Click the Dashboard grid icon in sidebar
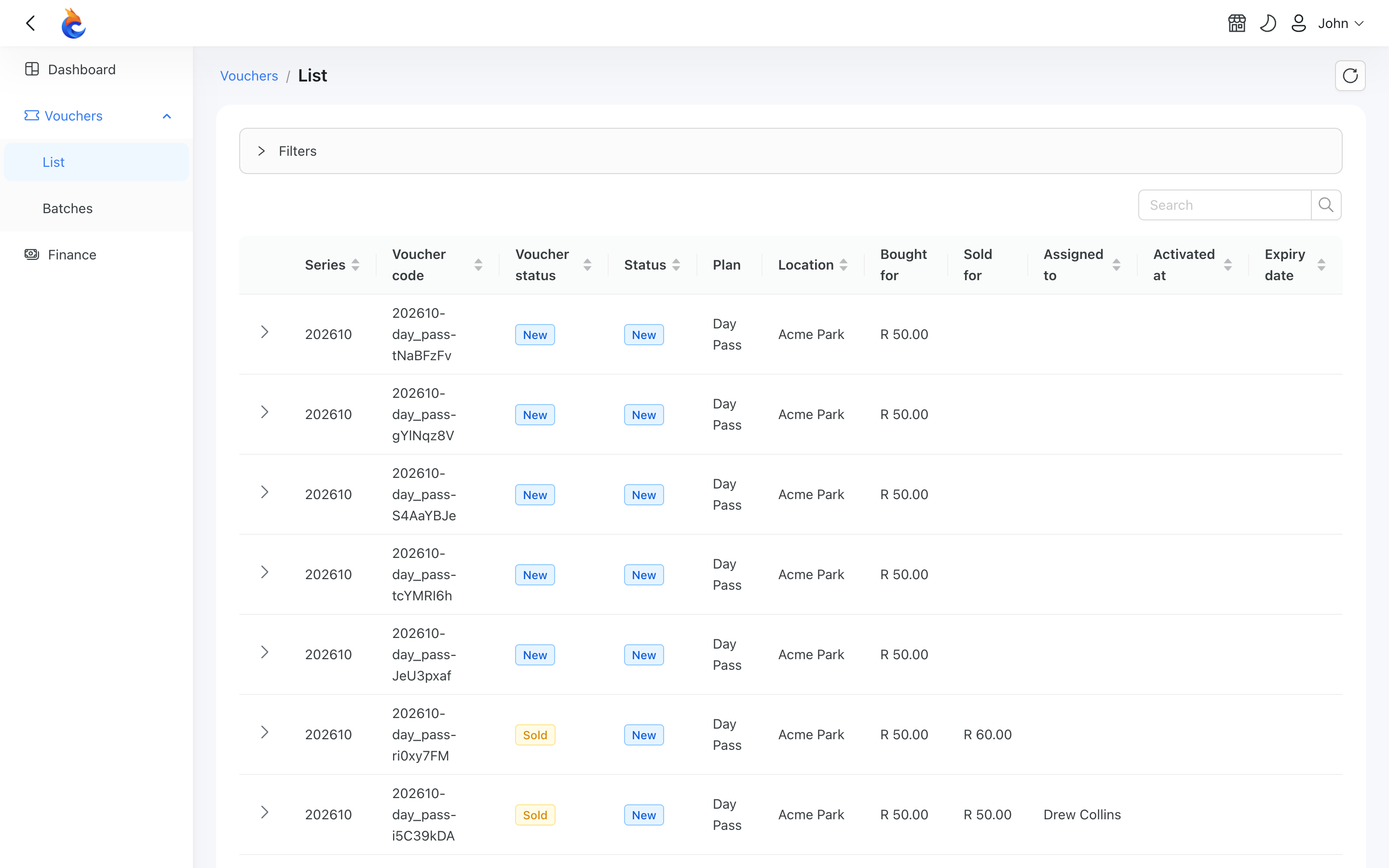 32,69
